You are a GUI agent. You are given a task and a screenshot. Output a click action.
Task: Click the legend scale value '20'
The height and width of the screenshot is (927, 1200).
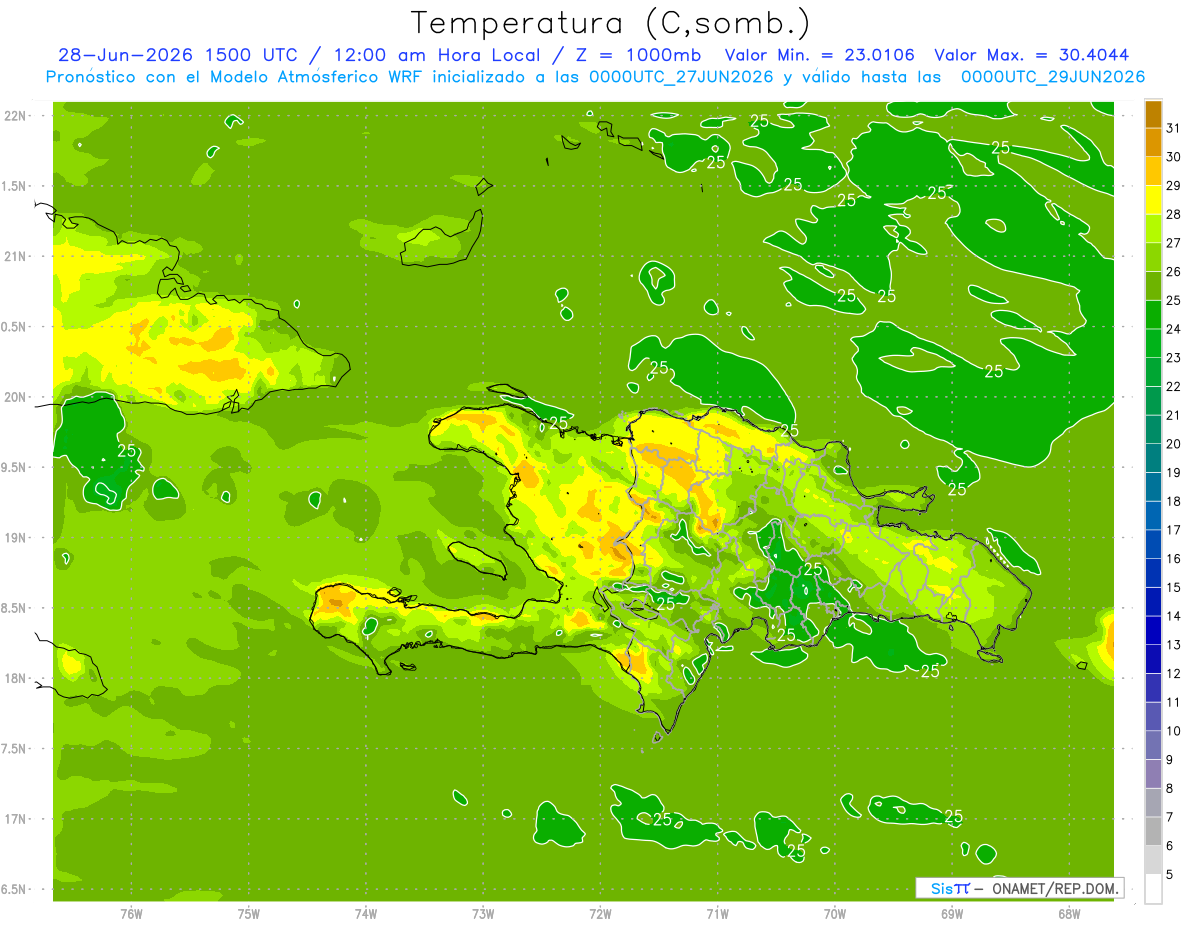click(x=1173, y=444)
